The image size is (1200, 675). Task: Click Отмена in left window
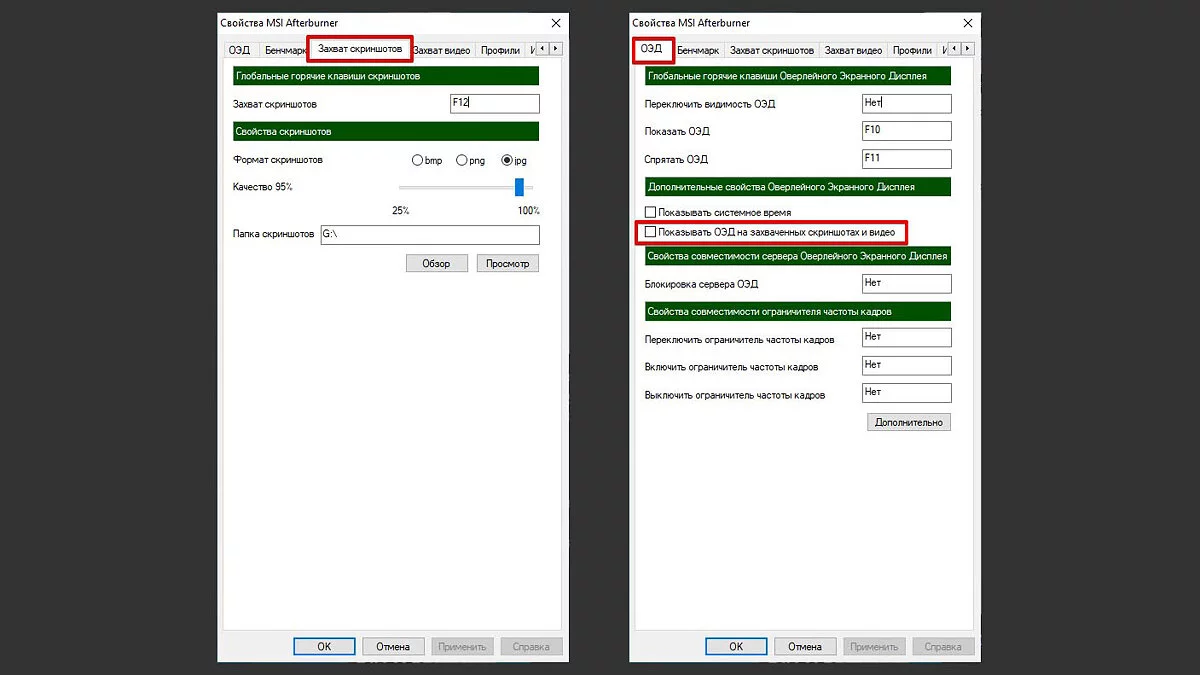coord(393,646)
